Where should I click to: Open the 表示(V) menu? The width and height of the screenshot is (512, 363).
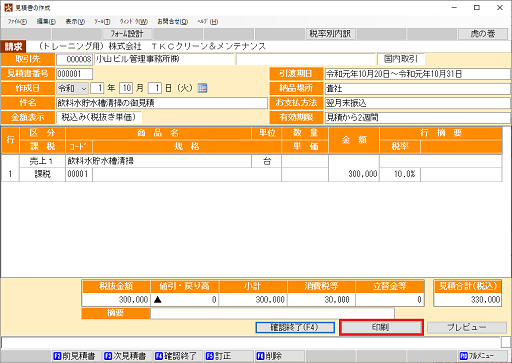(75, 22)
